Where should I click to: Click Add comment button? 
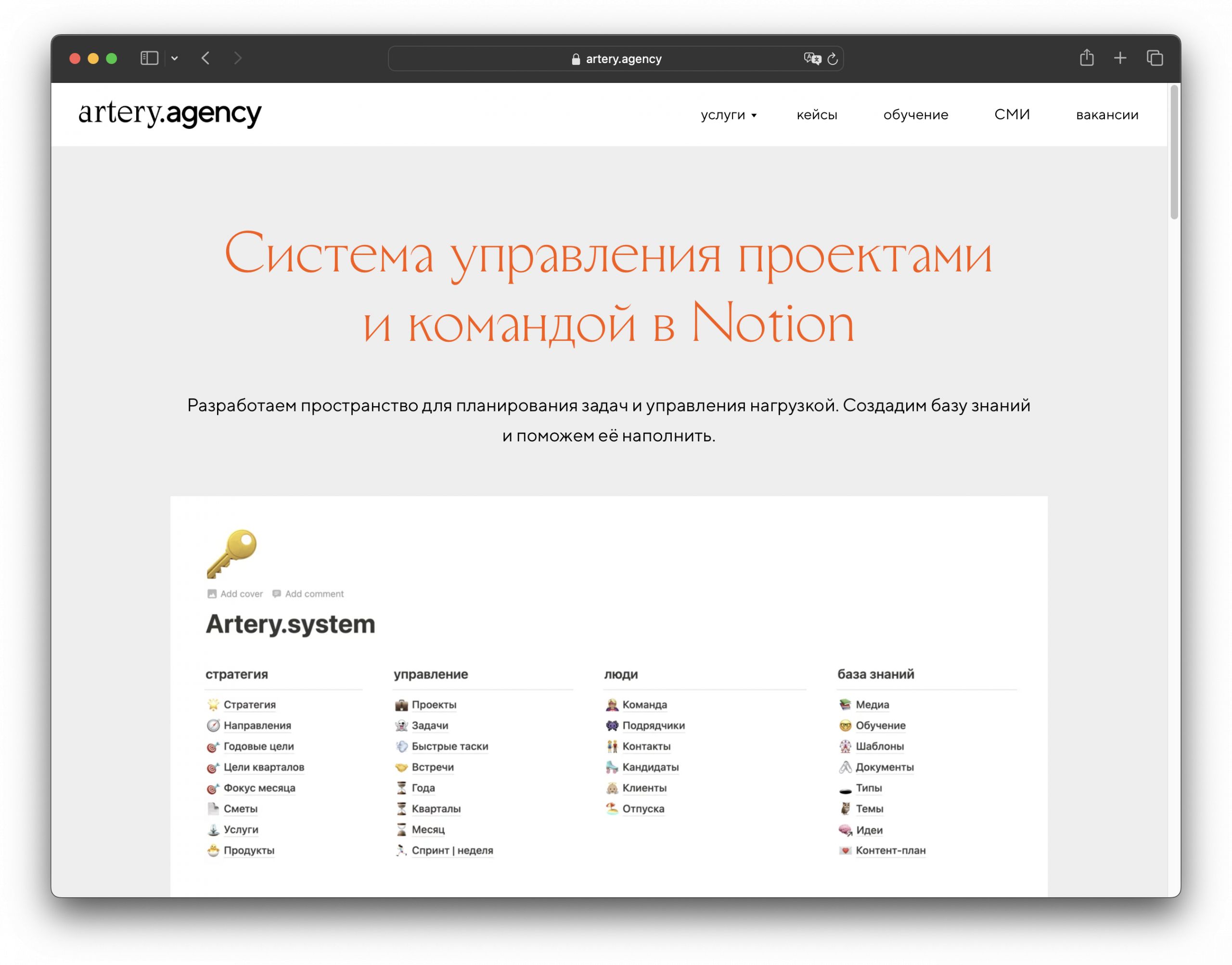308,593
